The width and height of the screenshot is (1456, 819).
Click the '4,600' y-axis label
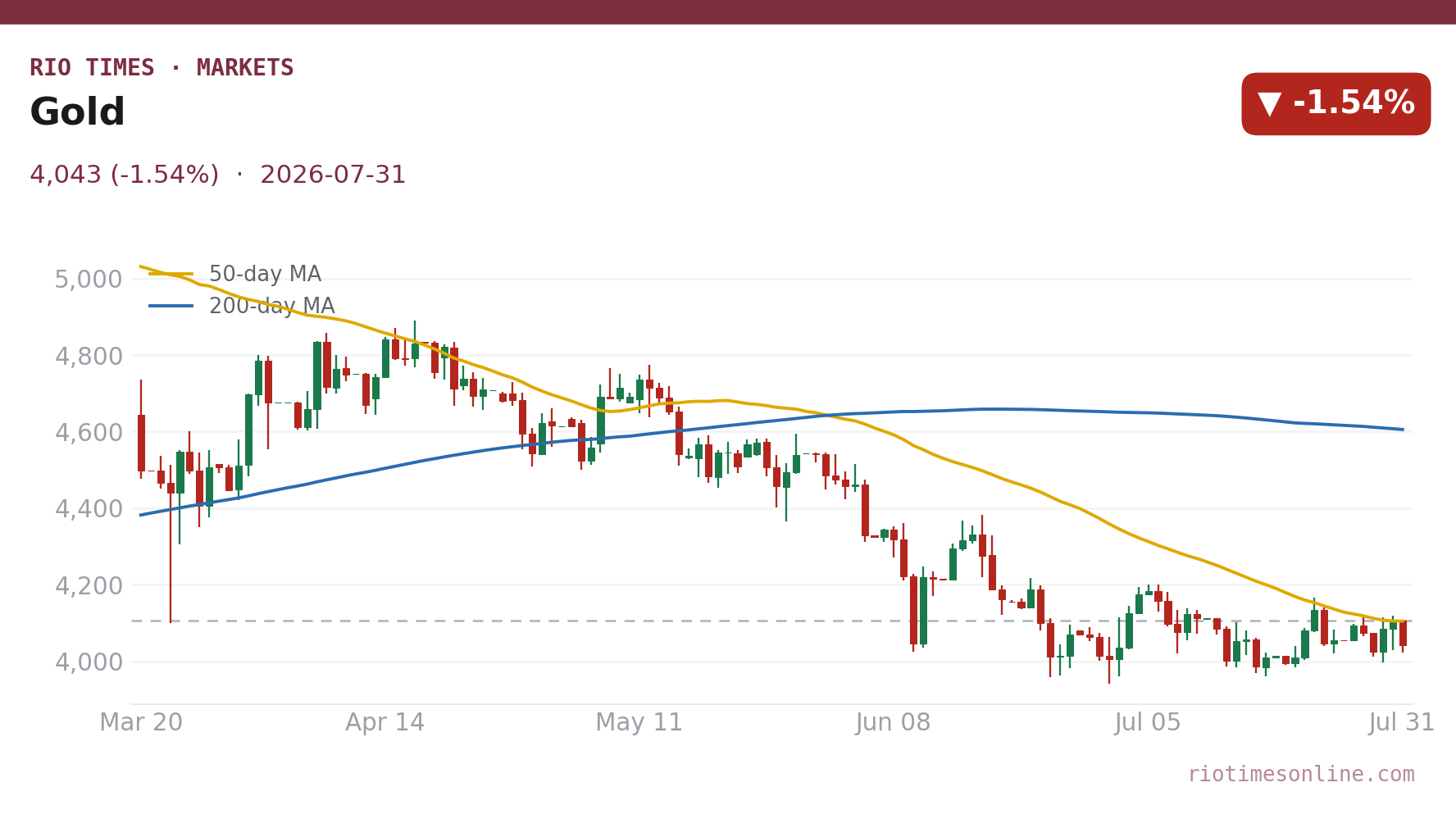point(89,433)
